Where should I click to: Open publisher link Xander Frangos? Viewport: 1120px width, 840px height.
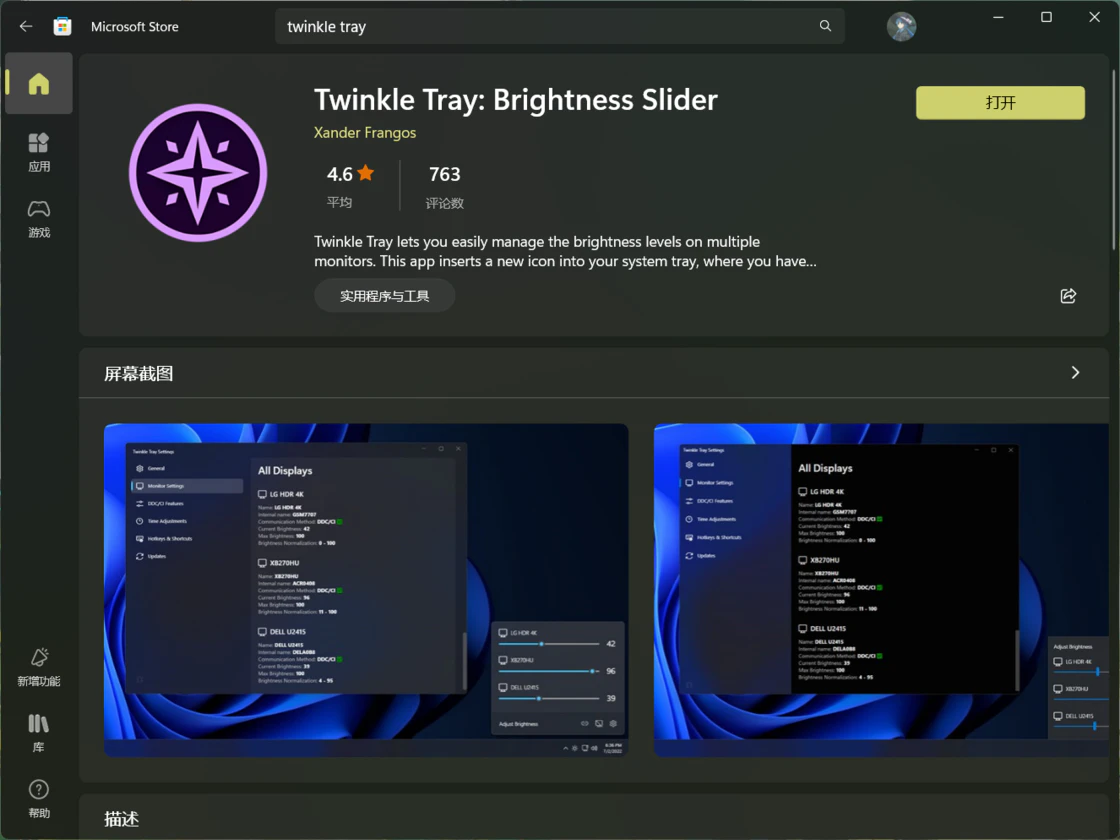(365, 133)
